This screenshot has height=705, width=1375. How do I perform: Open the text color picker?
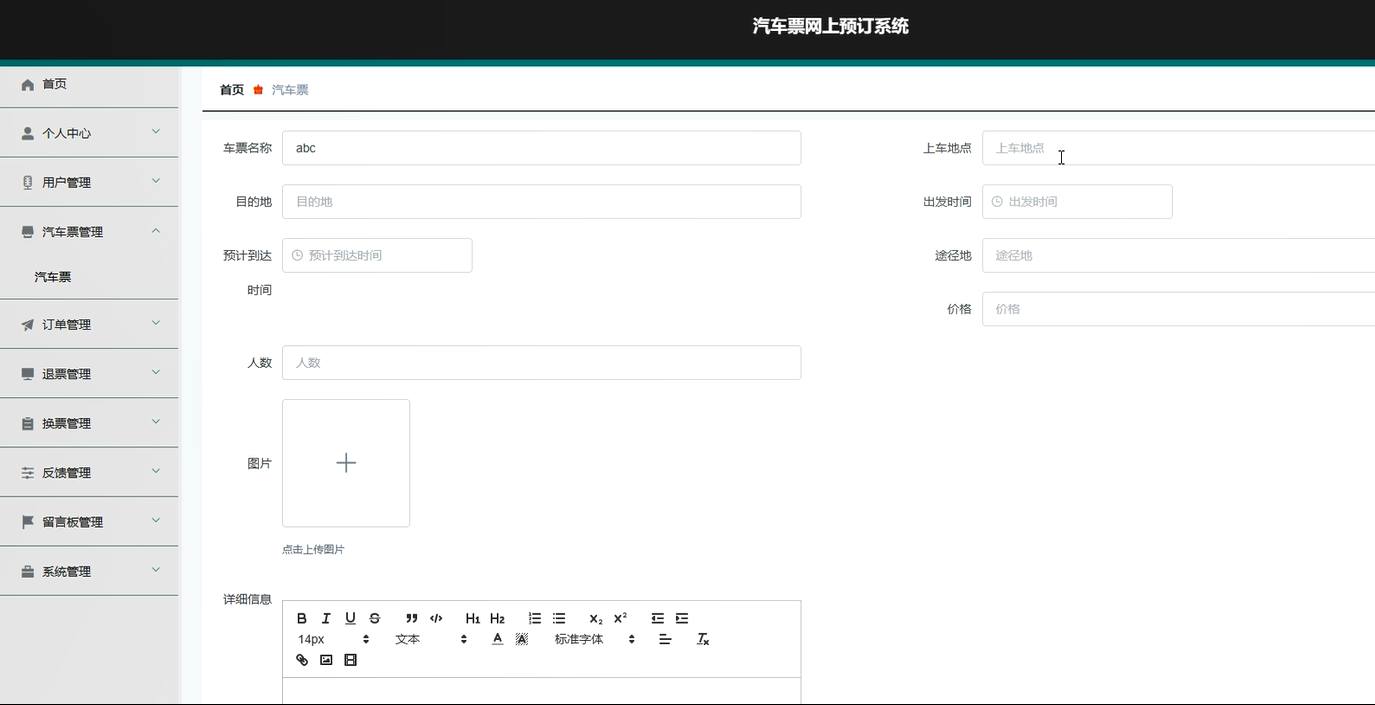pyautogui.click(x=497, y=639)
